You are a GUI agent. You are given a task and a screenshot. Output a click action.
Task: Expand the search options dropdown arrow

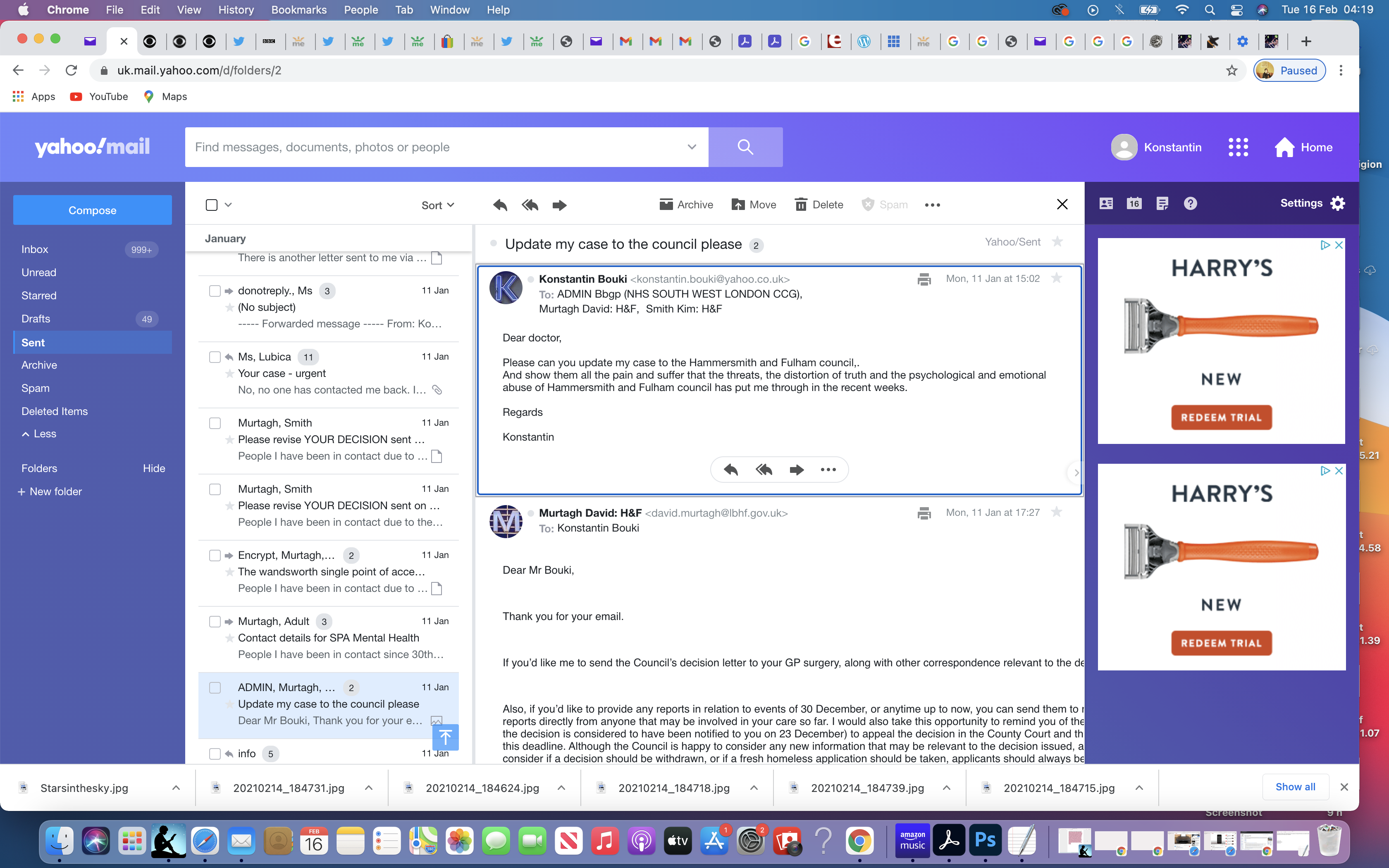(x=692, y=147)
